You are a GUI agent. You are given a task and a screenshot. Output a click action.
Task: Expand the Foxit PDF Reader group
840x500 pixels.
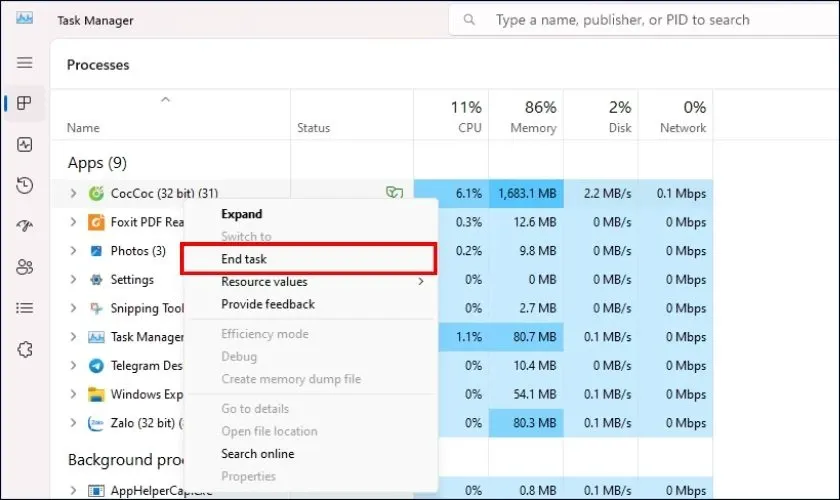coord(73,222)
